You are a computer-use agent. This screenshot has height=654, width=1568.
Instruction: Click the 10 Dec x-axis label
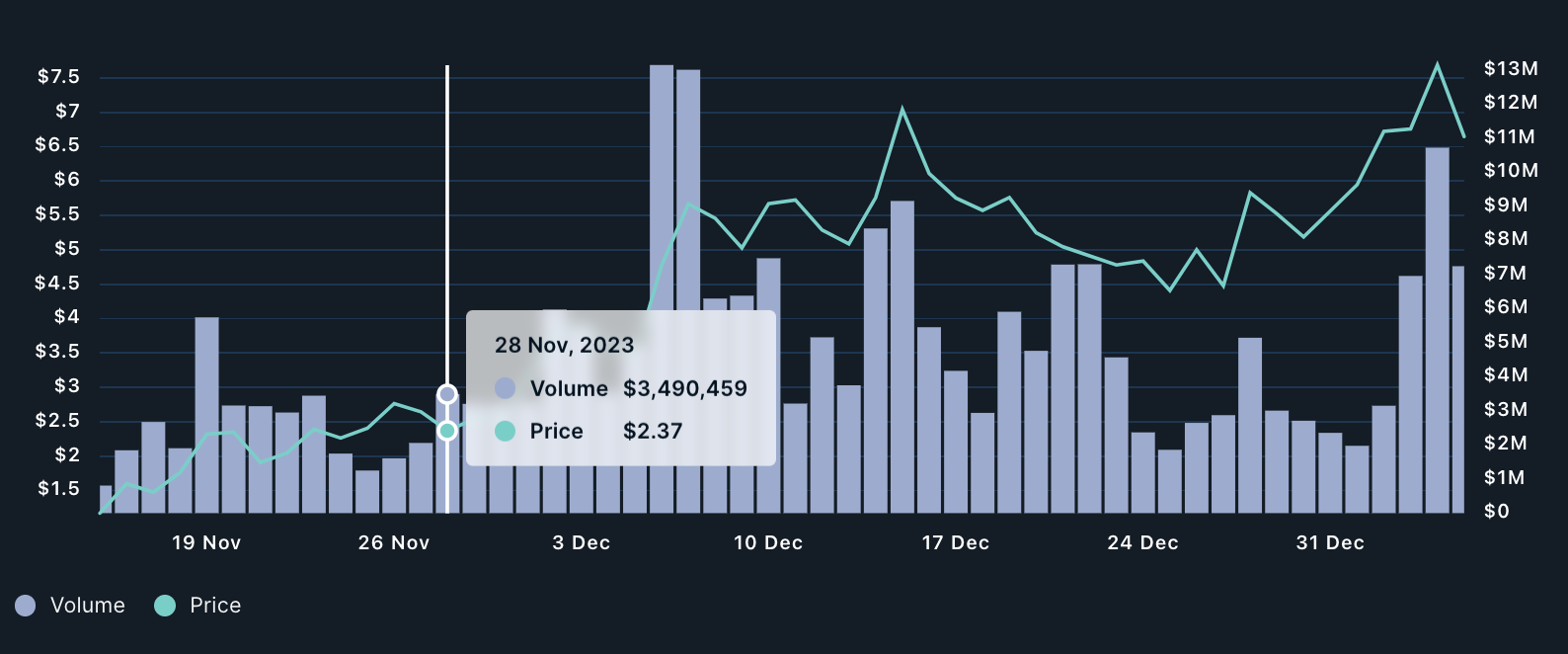click(x=768, y=542)
